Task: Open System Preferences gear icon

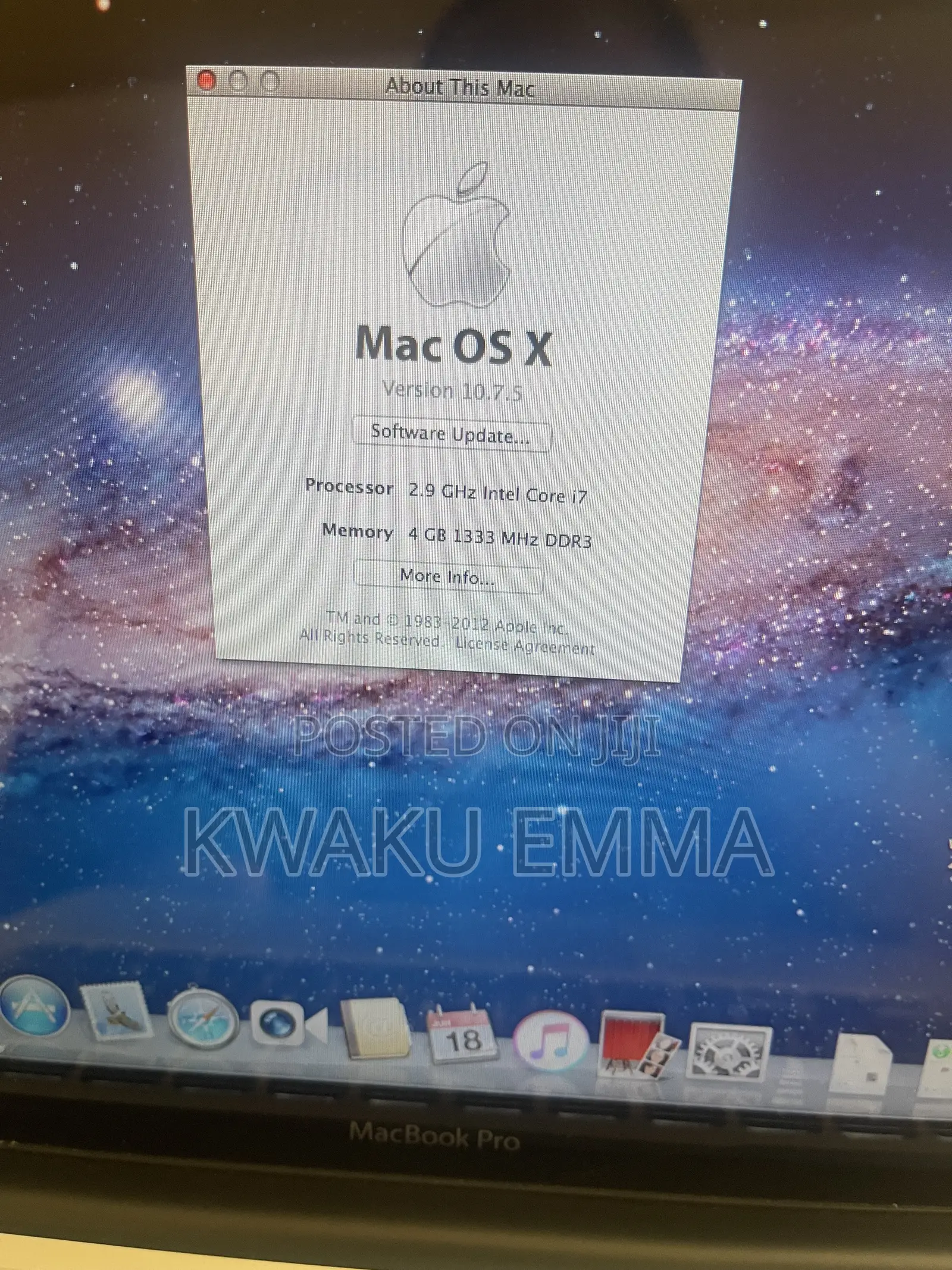Action: pos(729,1051)
